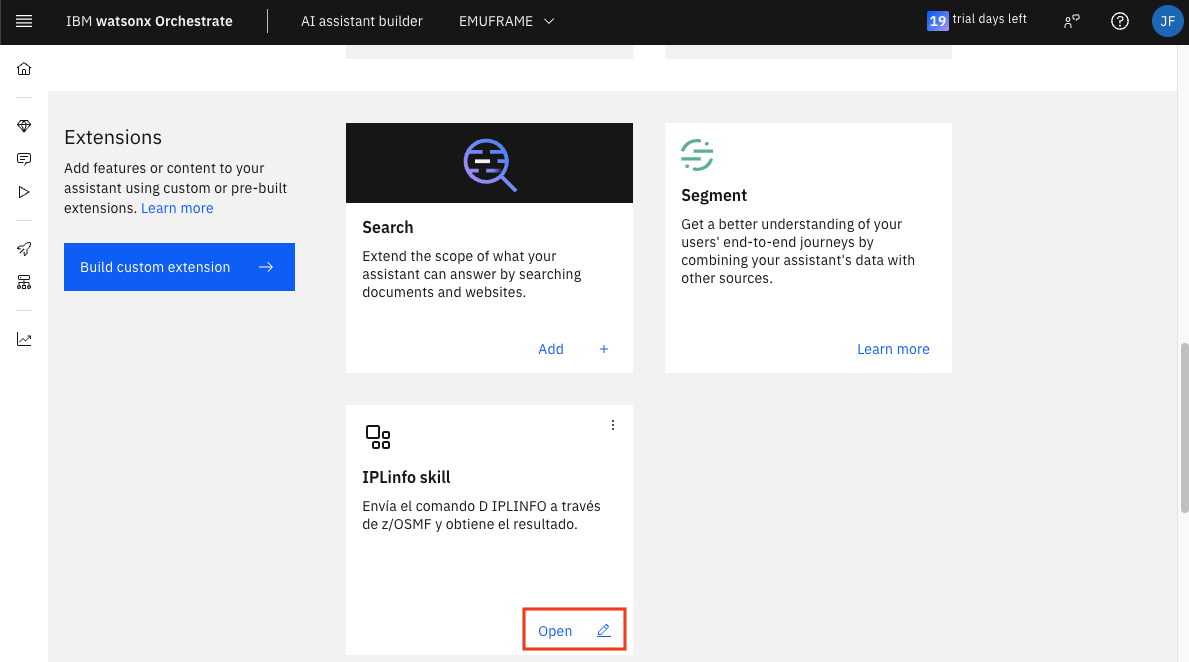
Task: Click the IPLinfo skill card title
Action: coord(406,478)
